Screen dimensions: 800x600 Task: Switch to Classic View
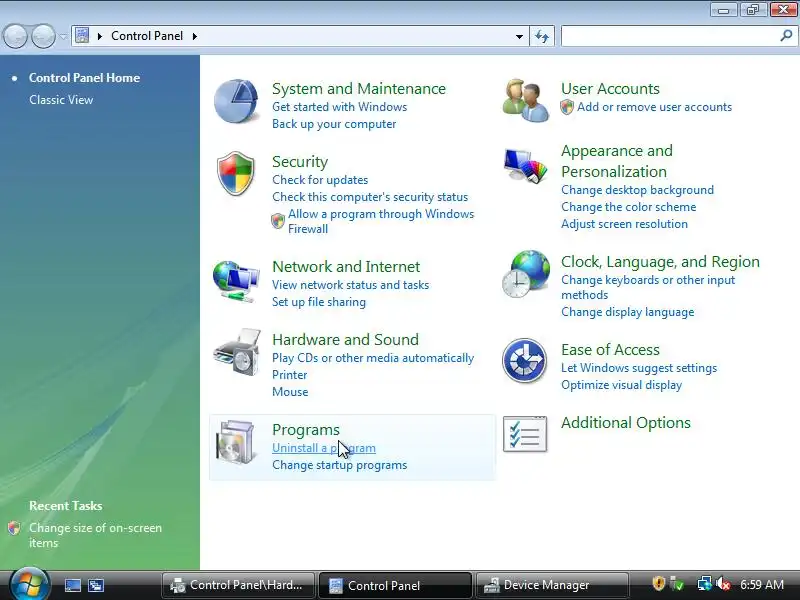61,99
